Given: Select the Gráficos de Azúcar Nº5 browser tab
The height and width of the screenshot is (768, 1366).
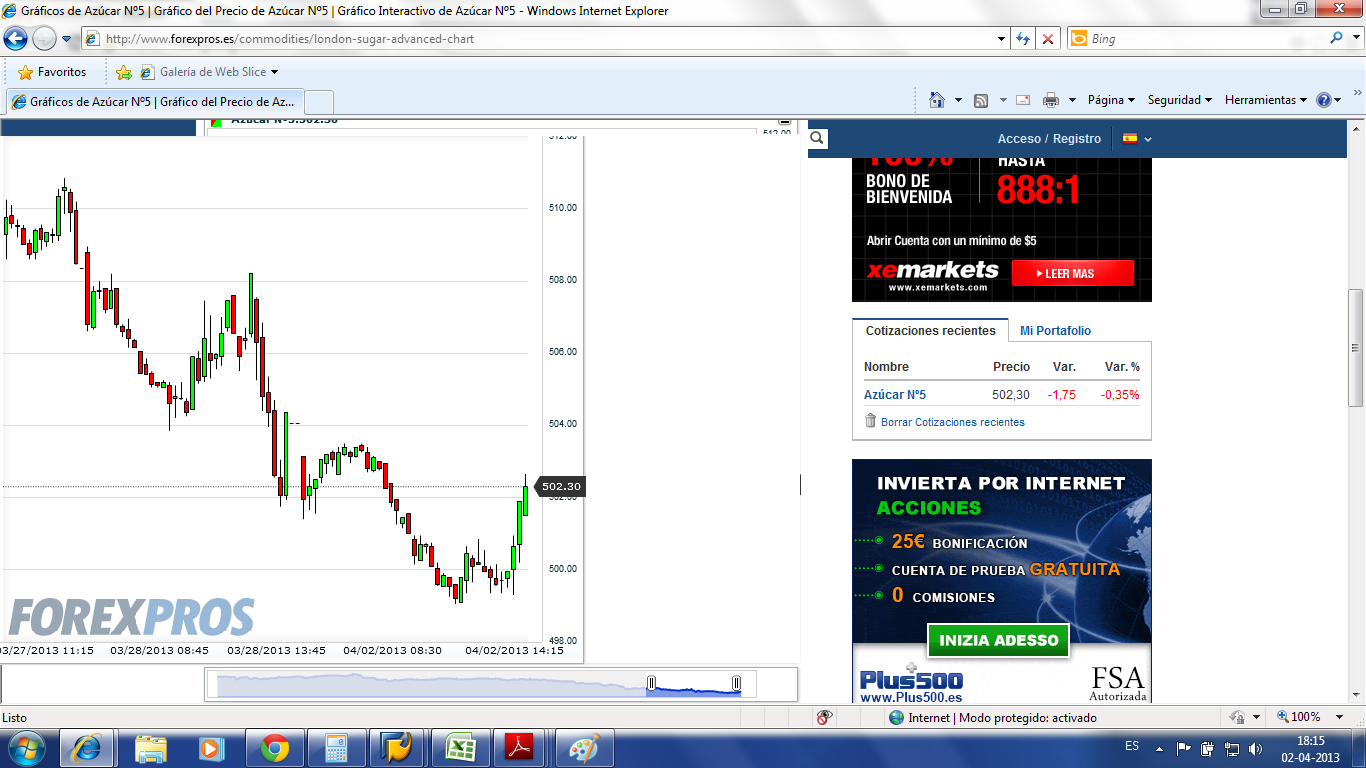Looking at the screenshot, I should 153,102.
